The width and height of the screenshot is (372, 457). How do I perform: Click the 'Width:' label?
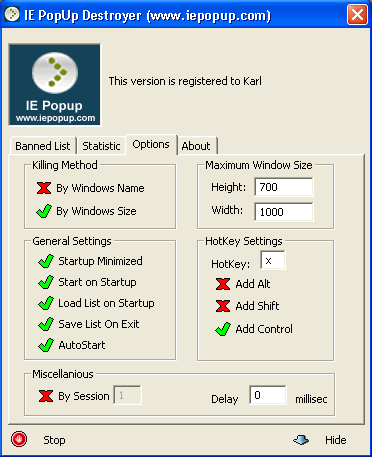click(227, 210)
